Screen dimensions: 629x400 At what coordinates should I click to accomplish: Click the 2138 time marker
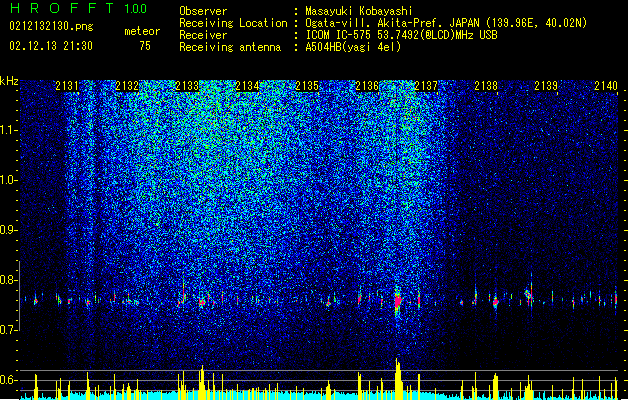(486, 86)
